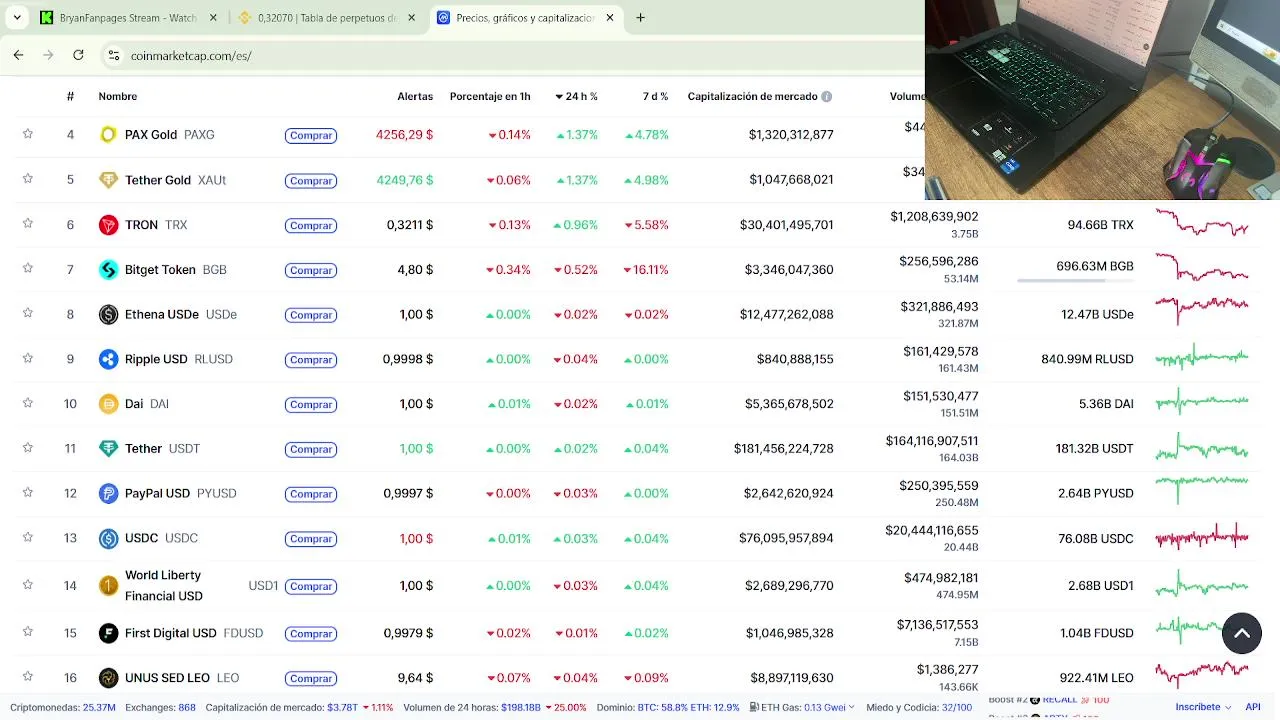Open Ripple USD coin logo
Viewport: 1280px width, 720px height.
pos(108,359)
